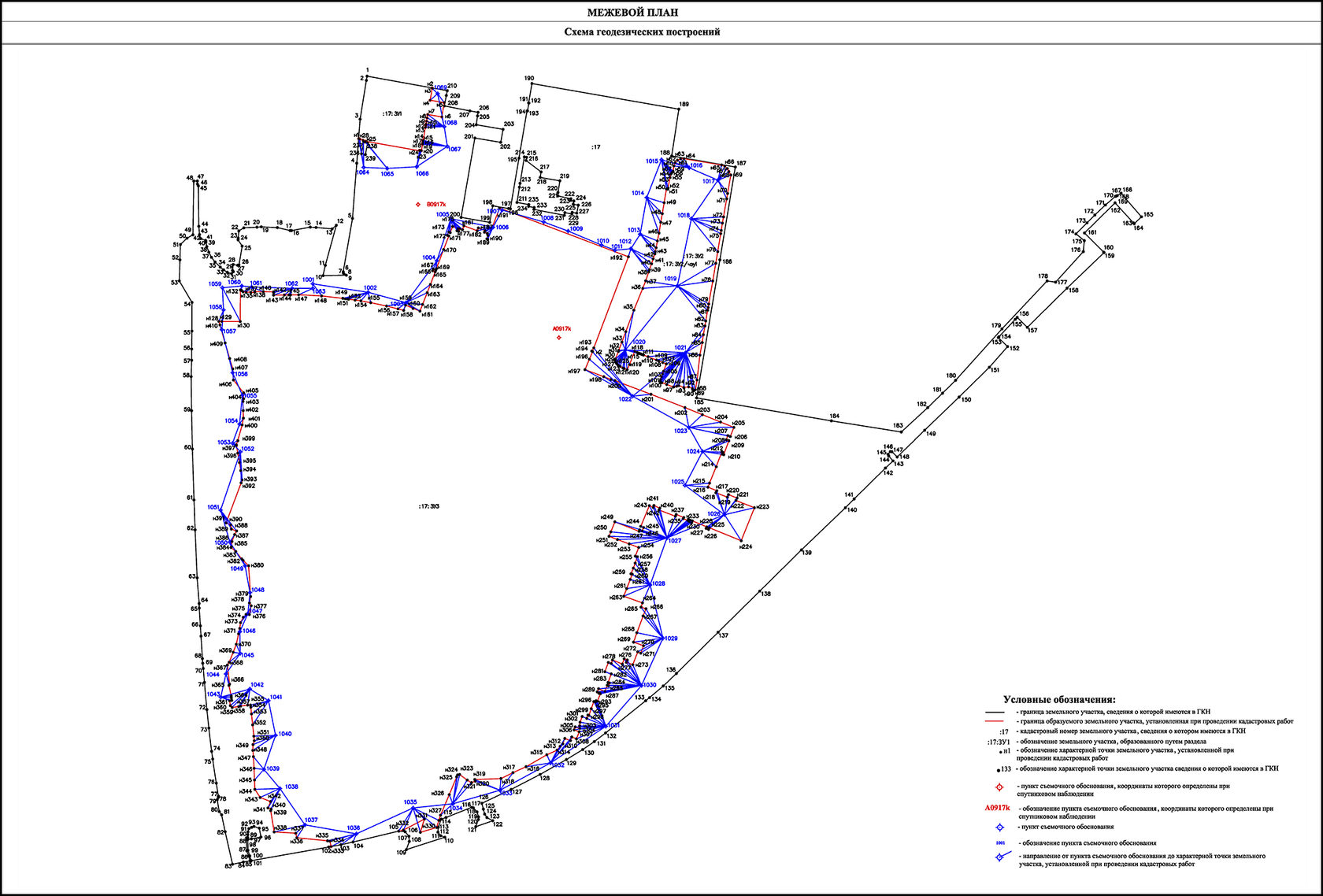Click the ':17' sample in the legend
Viewport: 1323px width, 896px height.
click(1003, 731)
